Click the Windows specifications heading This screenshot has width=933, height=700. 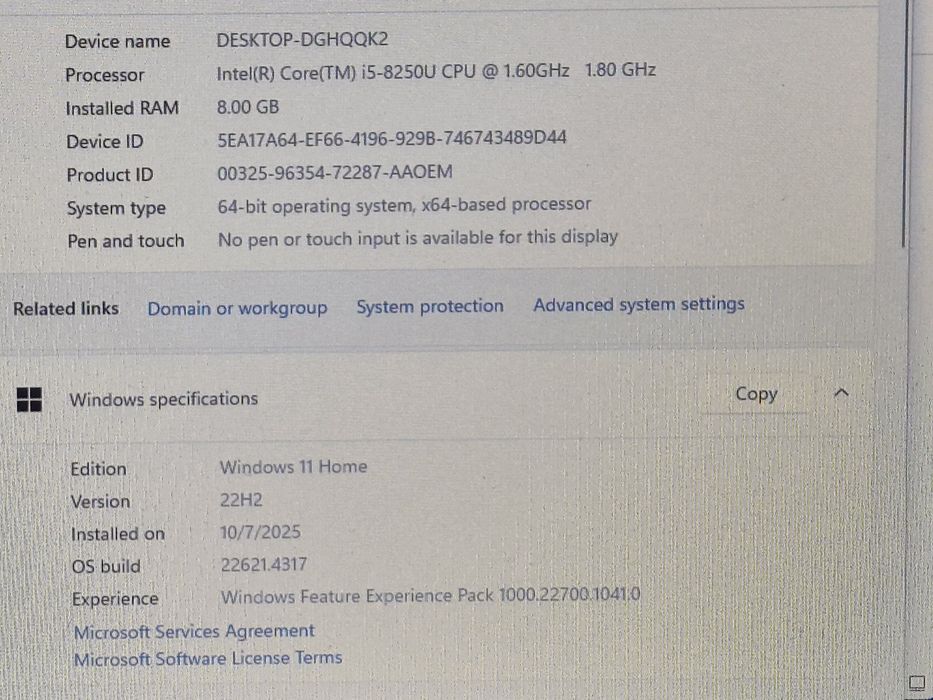point(164,399)
